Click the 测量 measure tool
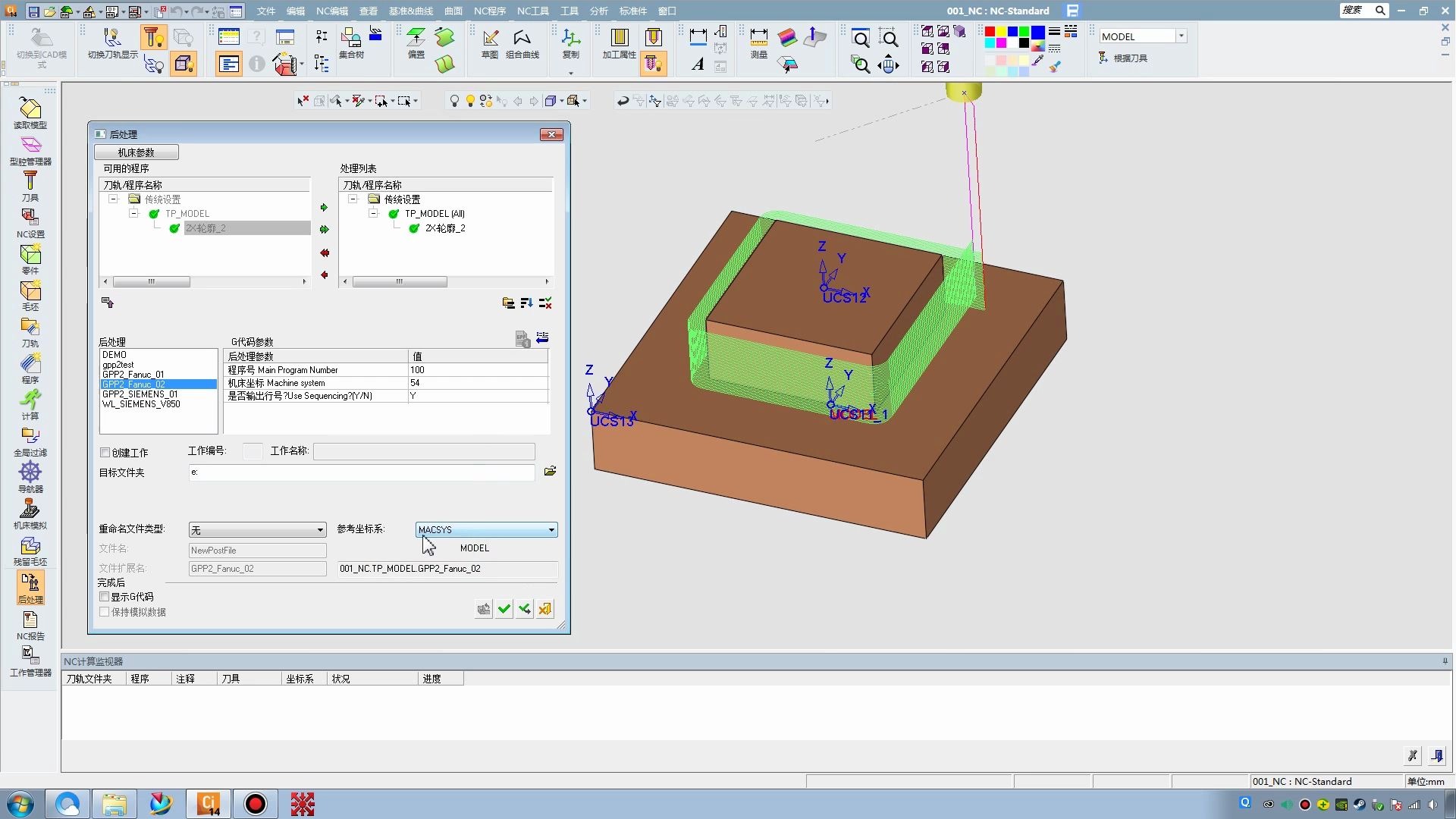Viewport: 1456px width, 819px height. (x=758, y=42)
